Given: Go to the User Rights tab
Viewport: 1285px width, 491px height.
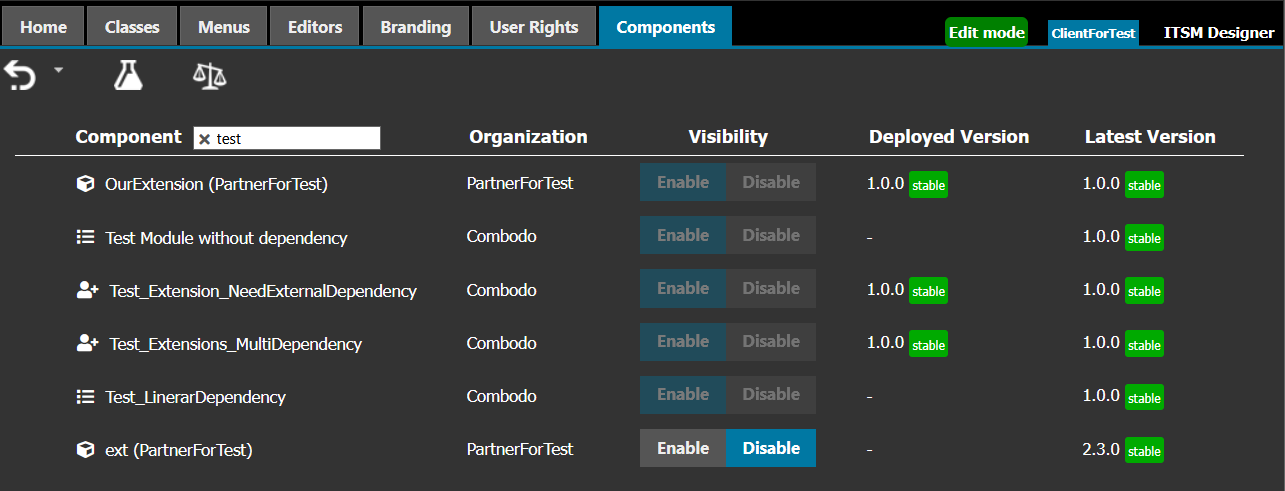Looking at the screenshot, I should click(534, 27).
